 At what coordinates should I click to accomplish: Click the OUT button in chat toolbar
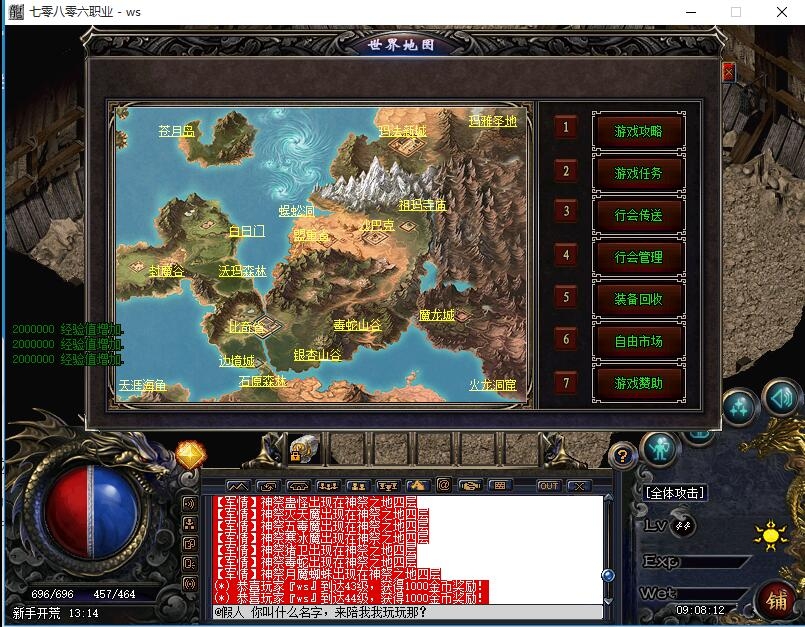pos(548,486)
